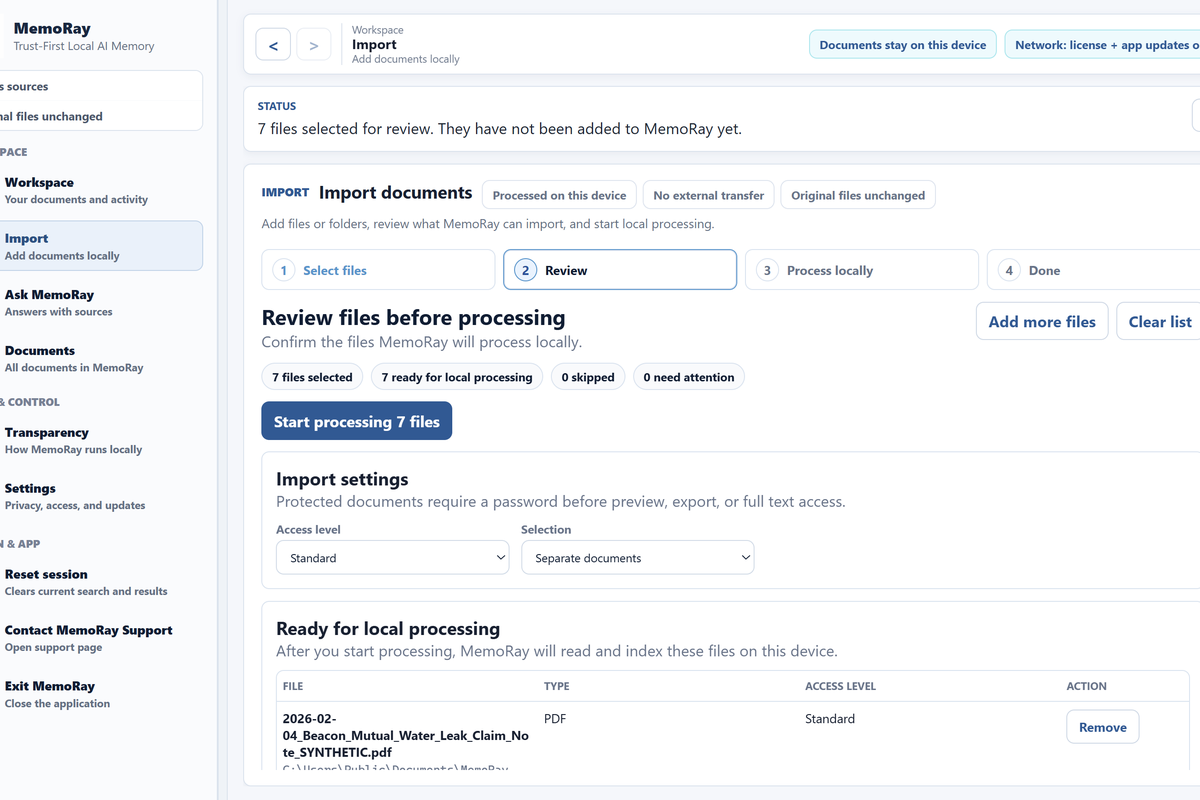Screen dimensions: 1200x800
Task: Click the MemoRay app title
Action: click(52, 28)
